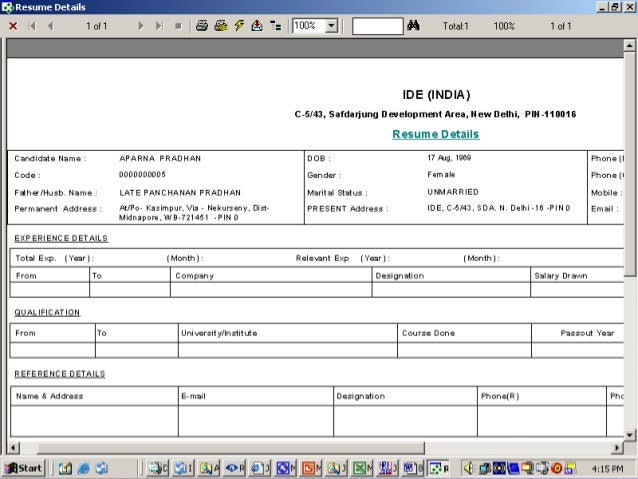The height and width of the screenshot is (479, 638).
Task: Open printer setup icon in toolbar
Action: pyautogui.click(x=221, y=26)
